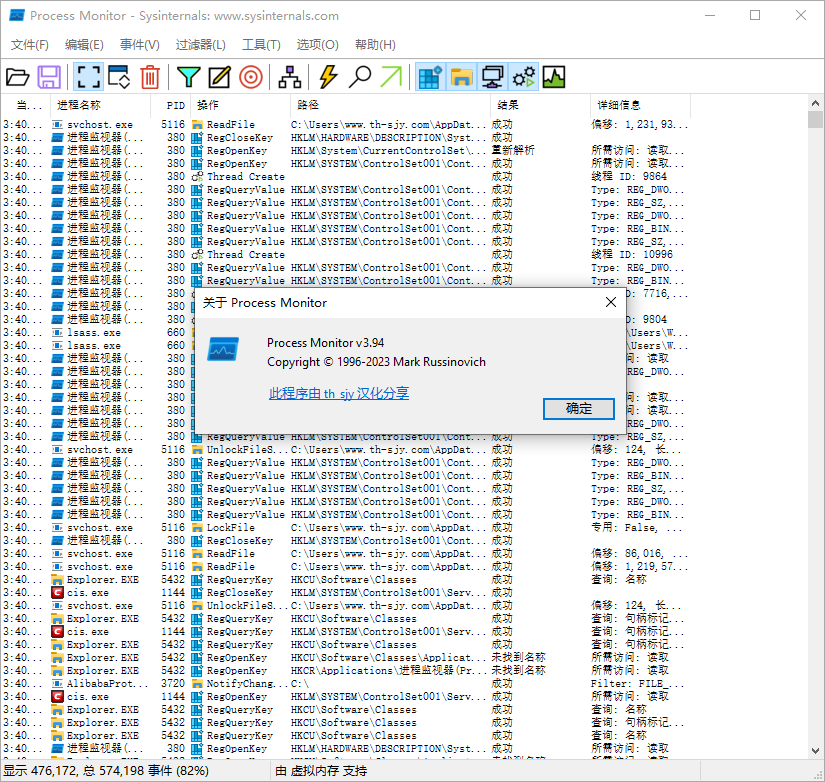Click the Process Monitor logo in About dialog
825x782 pixels.
pyautogui.click(x=223, y=349)
